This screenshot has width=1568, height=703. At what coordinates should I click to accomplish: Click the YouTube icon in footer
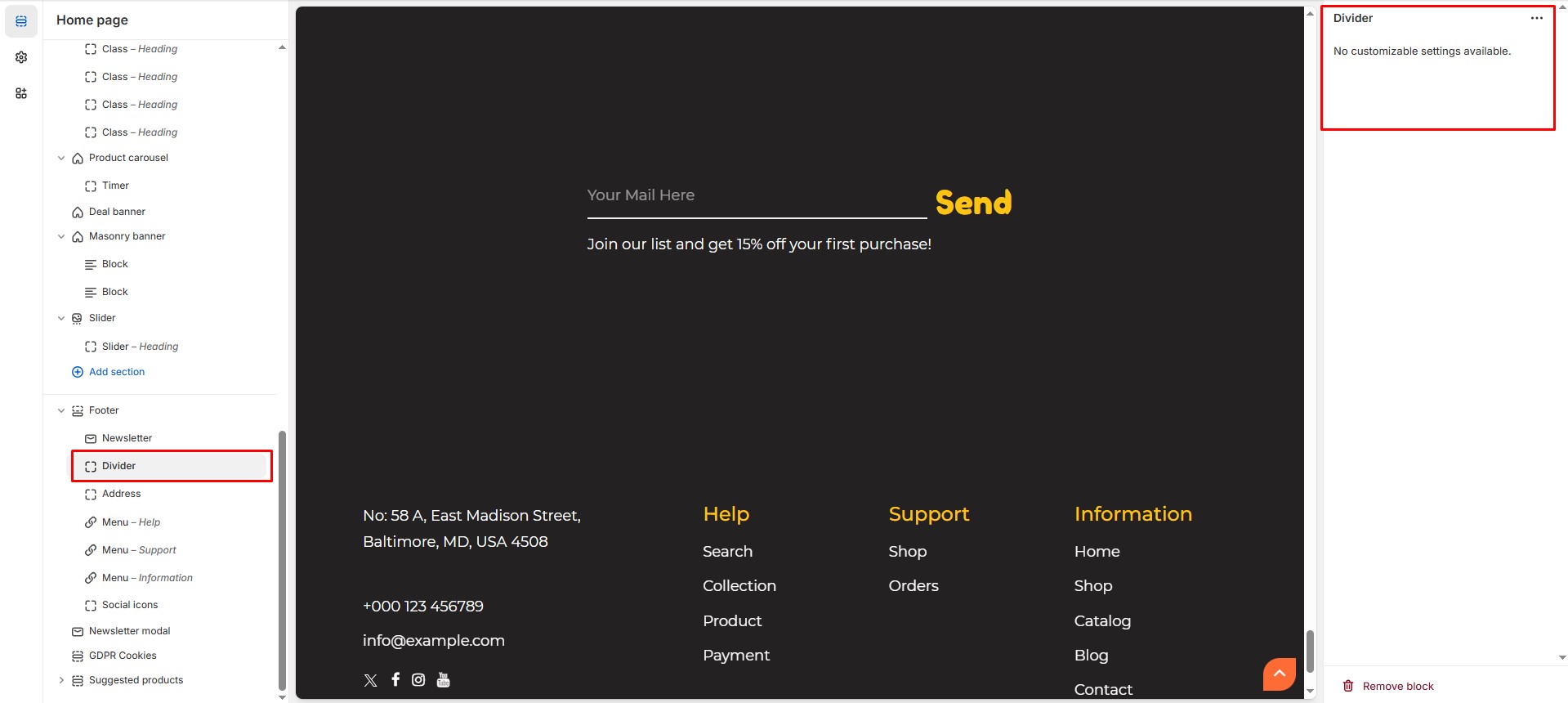coord(443,680)
